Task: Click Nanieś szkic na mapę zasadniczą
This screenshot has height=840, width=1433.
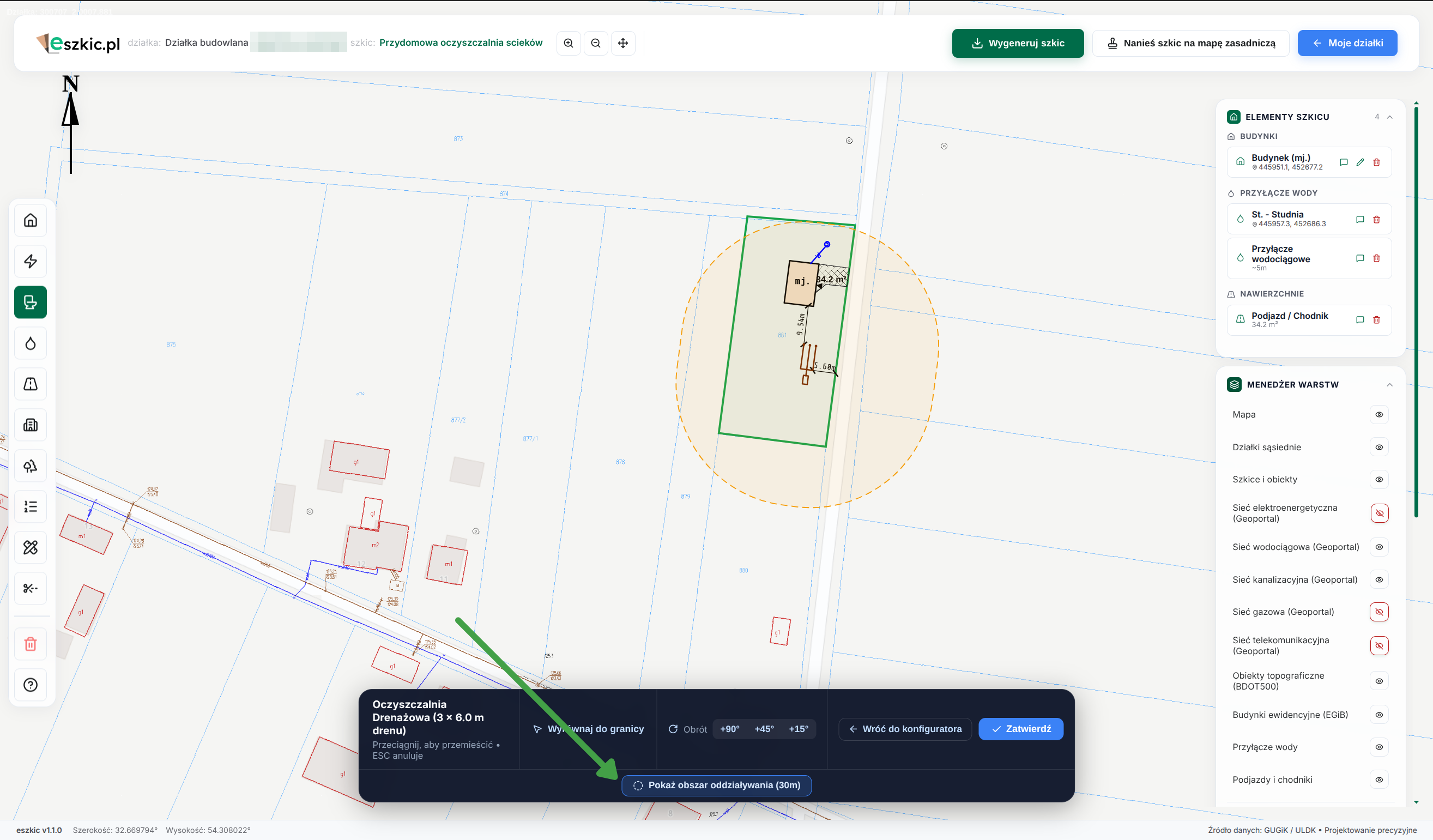Action: tap(1191, 43)
